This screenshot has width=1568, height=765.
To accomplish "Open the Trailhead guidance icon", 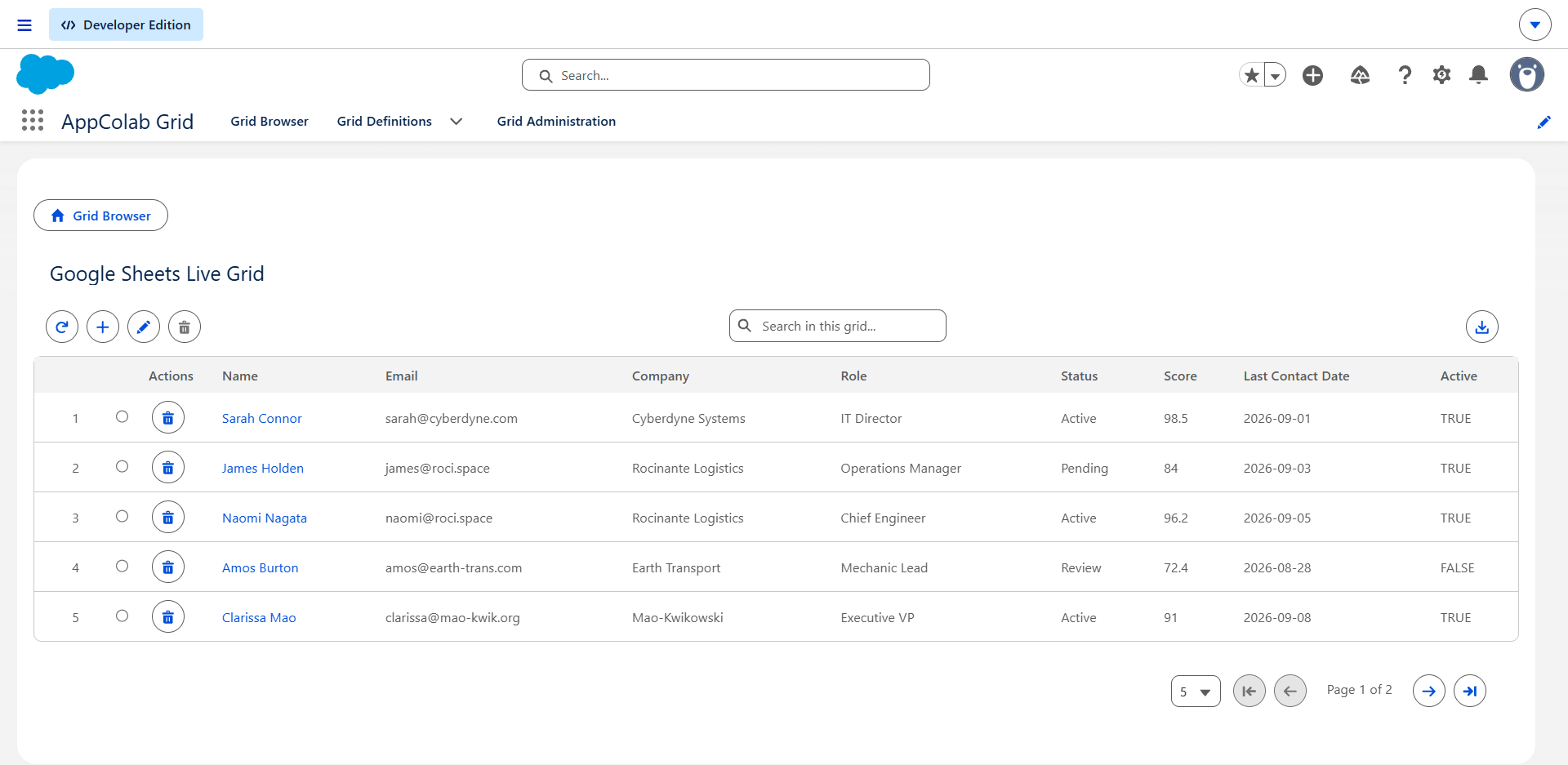I will 1360,75.
